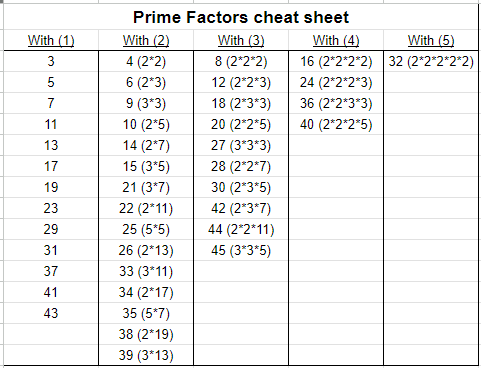Click the cell with 4 (2*2)
The width and height of the screenshot is (481, 368).
click(146, 61)
